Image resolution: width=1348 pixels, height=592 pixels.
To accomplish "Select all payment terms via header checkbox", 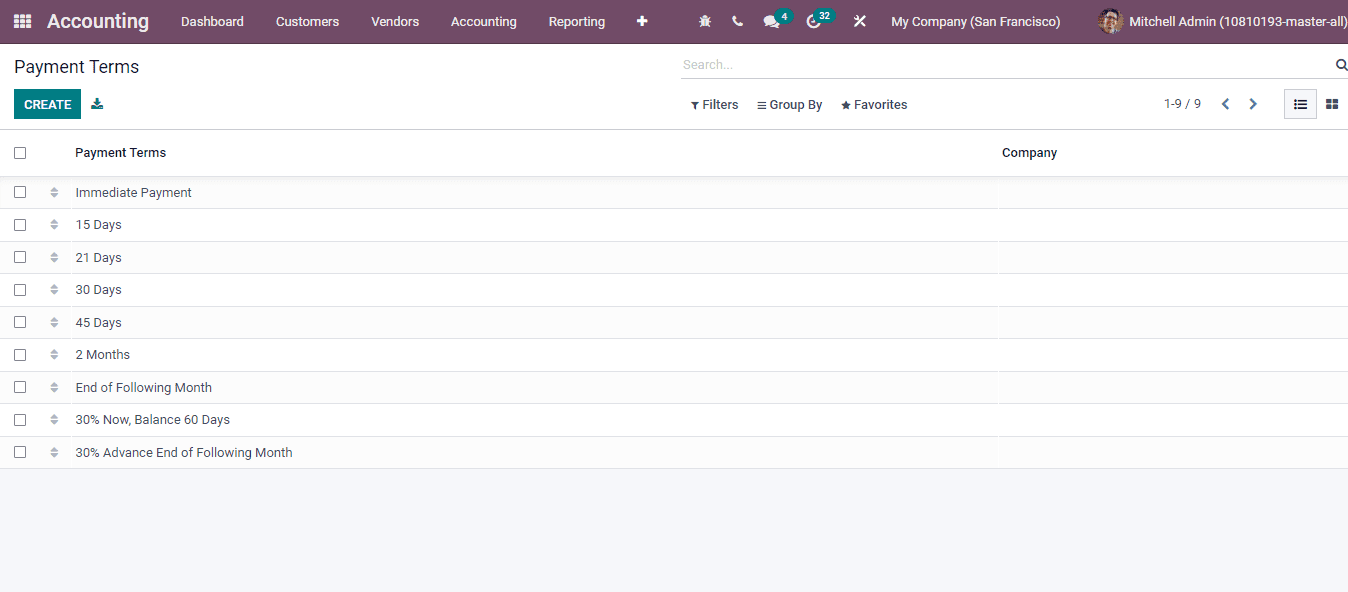I will [20, 152].
